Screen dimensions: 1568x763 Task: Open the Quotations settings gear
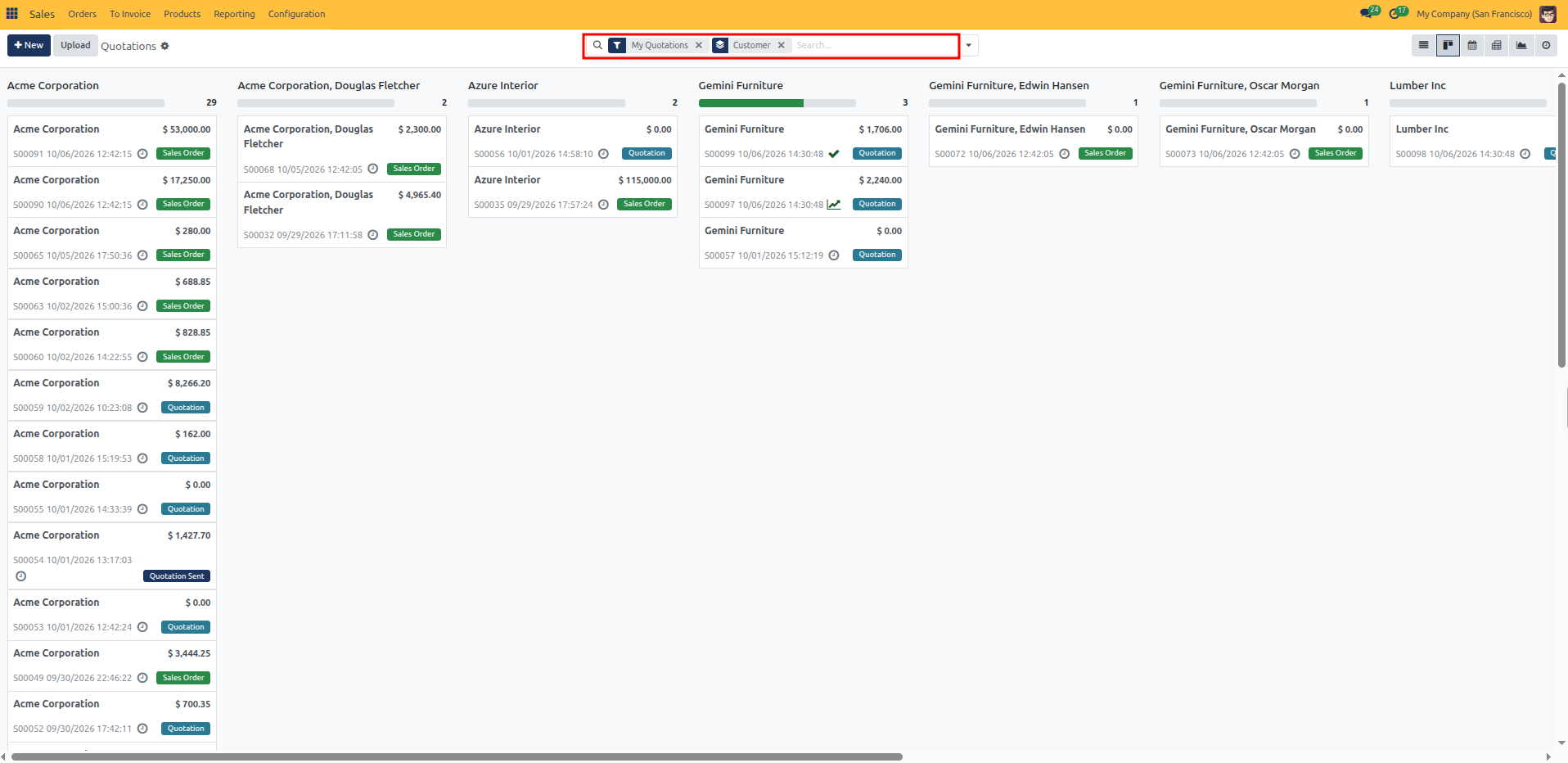(x=164, y=46)
